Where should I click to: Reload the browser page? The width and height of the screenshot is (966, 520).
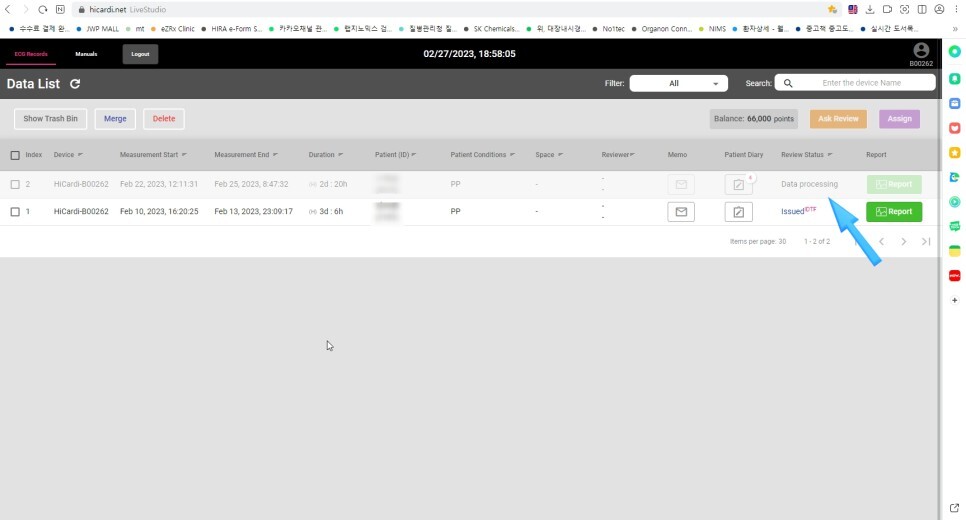pos(43,9)
